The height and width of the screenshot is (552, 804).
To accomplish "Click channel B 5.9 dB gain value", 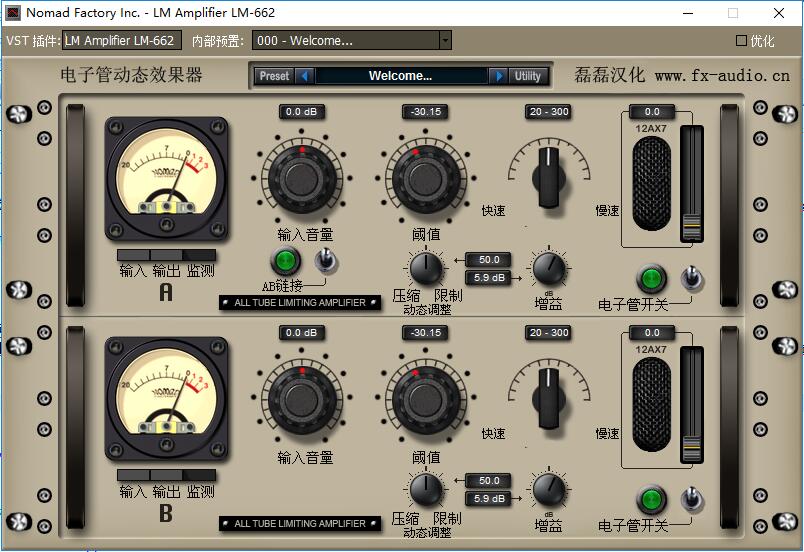I will [488, 499].
